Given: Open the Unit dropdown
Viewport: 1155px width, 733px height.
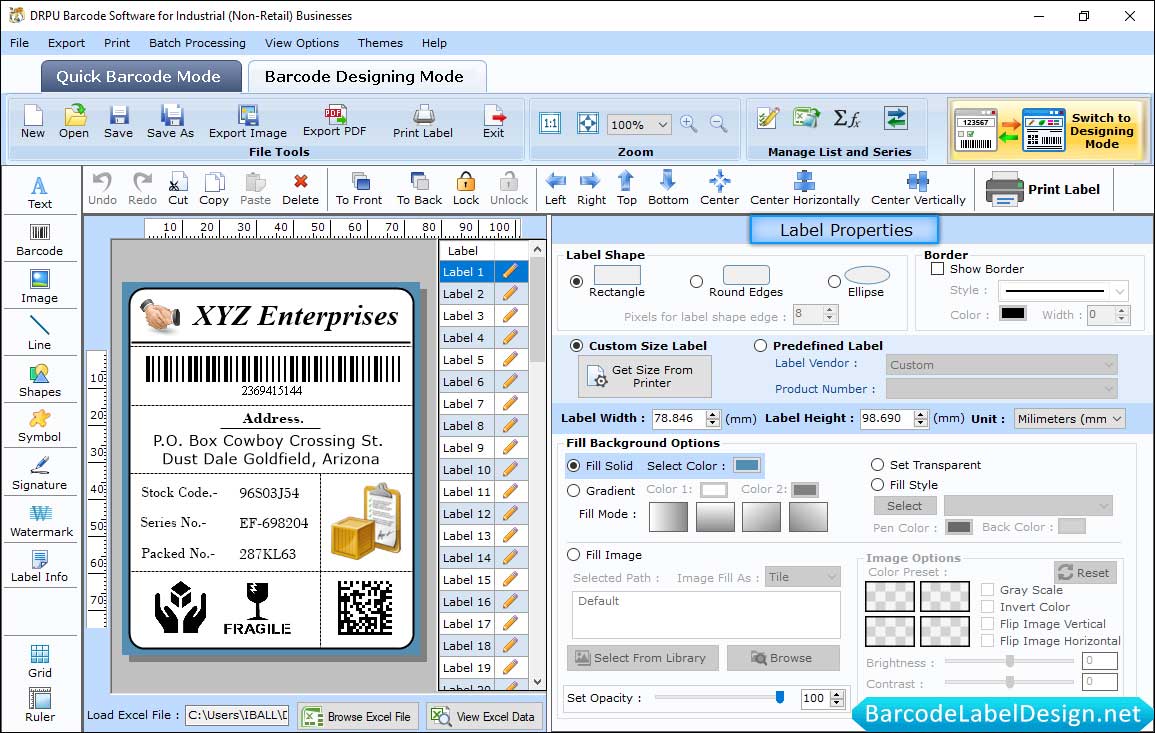Looking at the screenshot, I should 1070,418.
